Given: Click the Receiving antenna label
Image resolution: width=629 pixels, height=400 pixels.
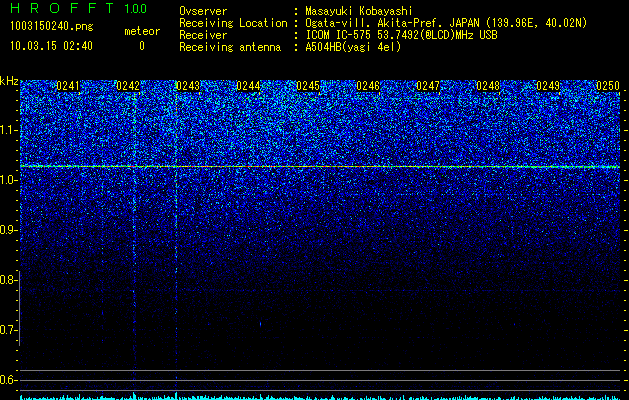Looking at the screenshot, I should (230, 47).
